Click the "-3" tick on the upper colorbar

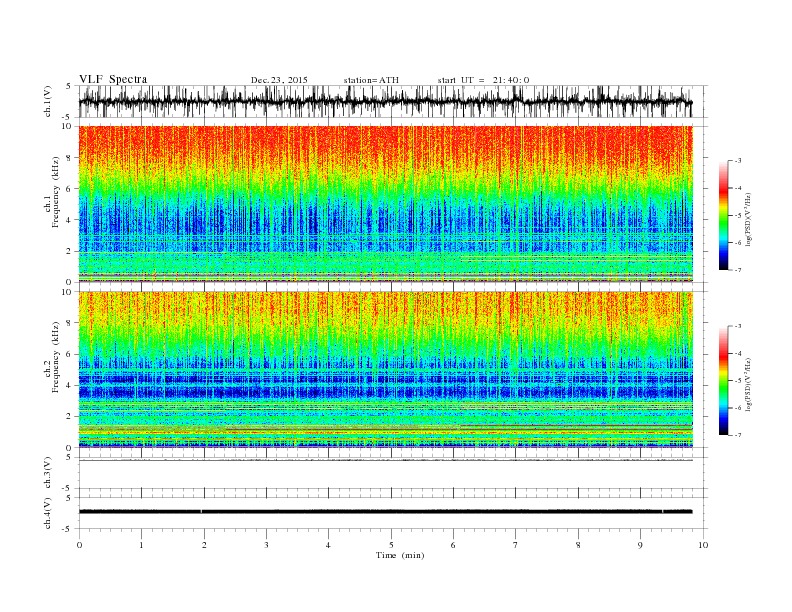click(738, 161)
